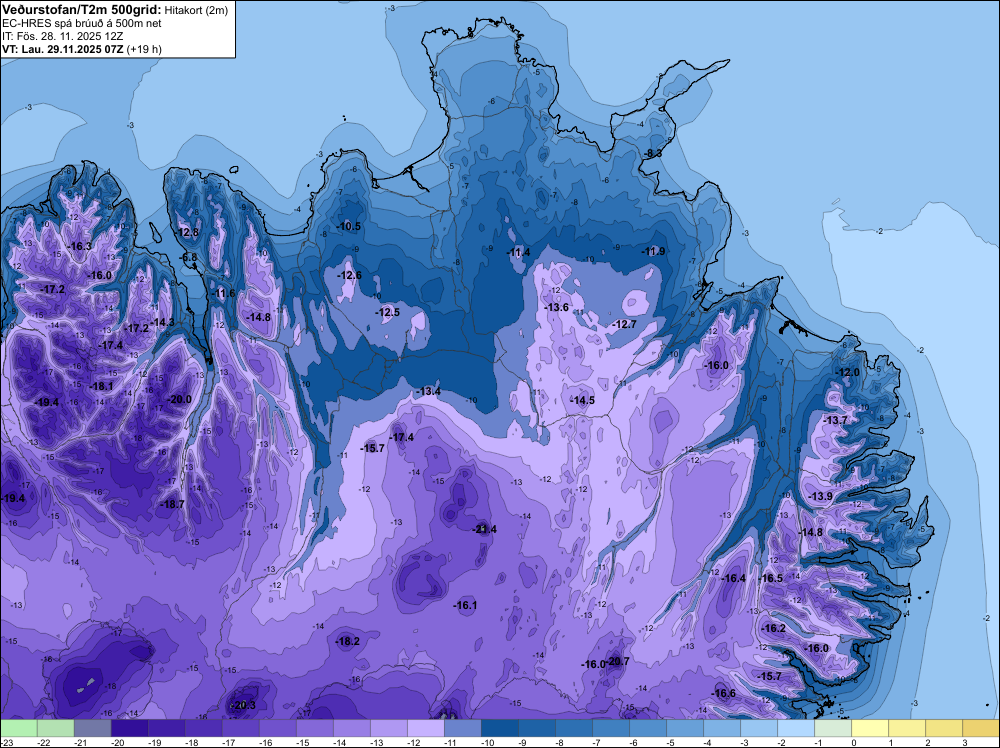Pick the pale green legend swatch above -1

coord(832,728)
